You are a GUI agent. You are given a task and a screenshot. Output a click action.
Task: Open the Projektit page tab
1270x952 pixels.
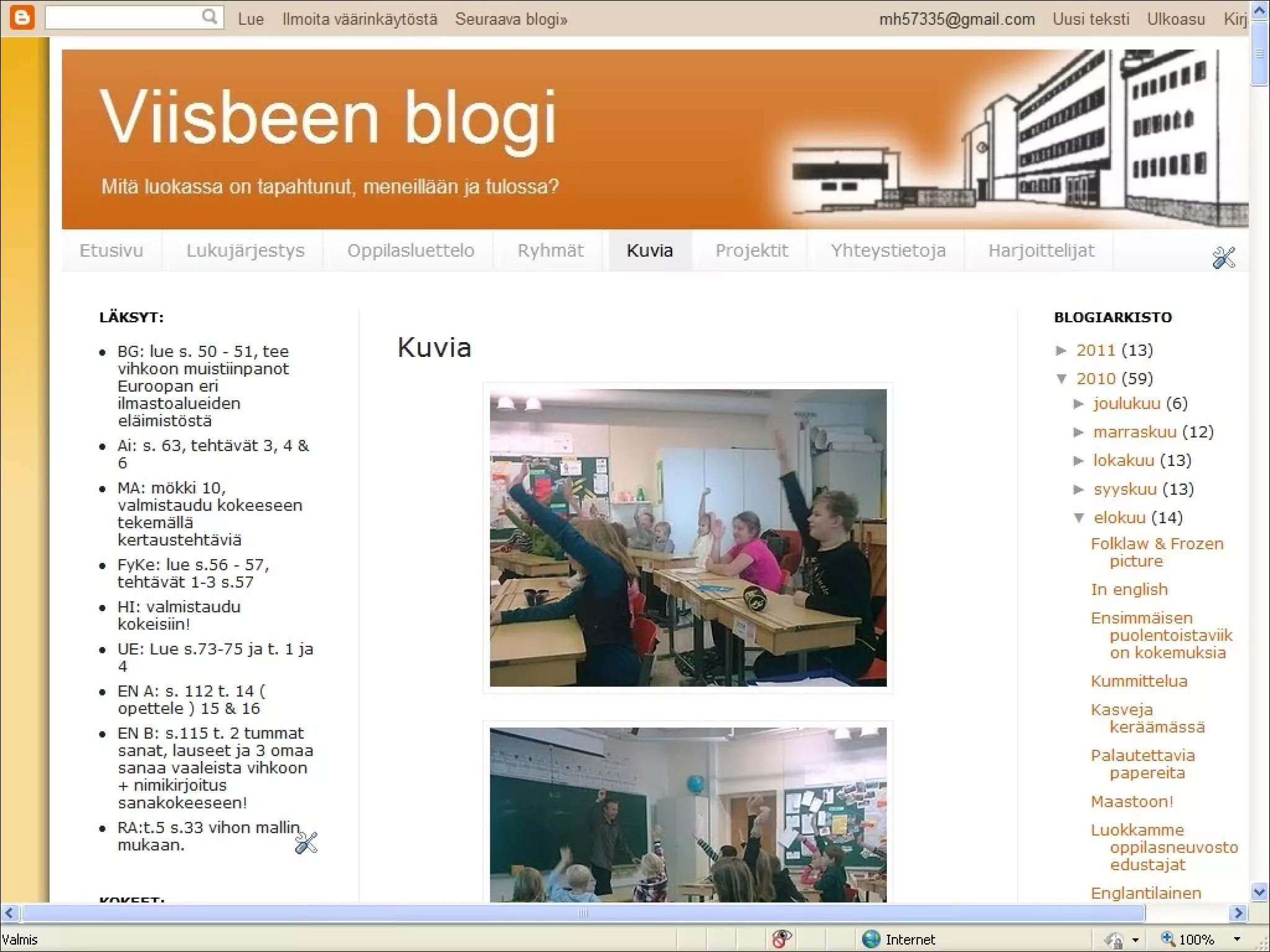tap(751, 250)
